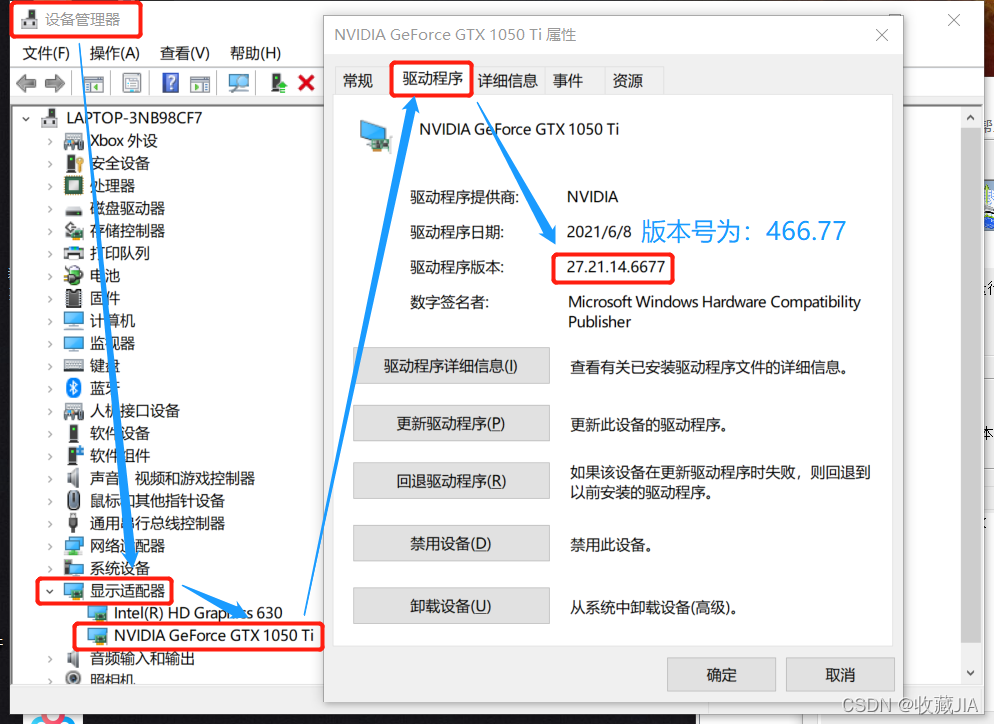The height and width of the screenshot is (724, 994).
Task: Click the Properties sheet toolbar icon
Action: pyautogui.click(x=132, y=83)
